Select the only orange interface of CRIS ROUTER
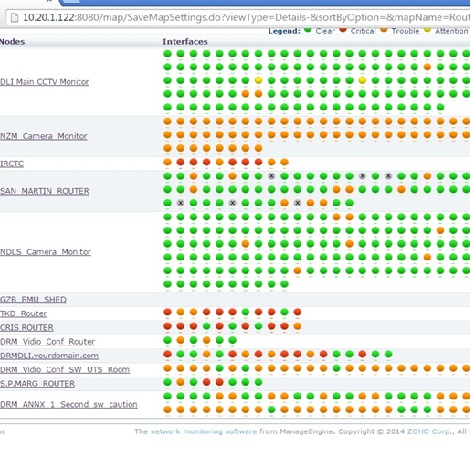 [297, 326]
